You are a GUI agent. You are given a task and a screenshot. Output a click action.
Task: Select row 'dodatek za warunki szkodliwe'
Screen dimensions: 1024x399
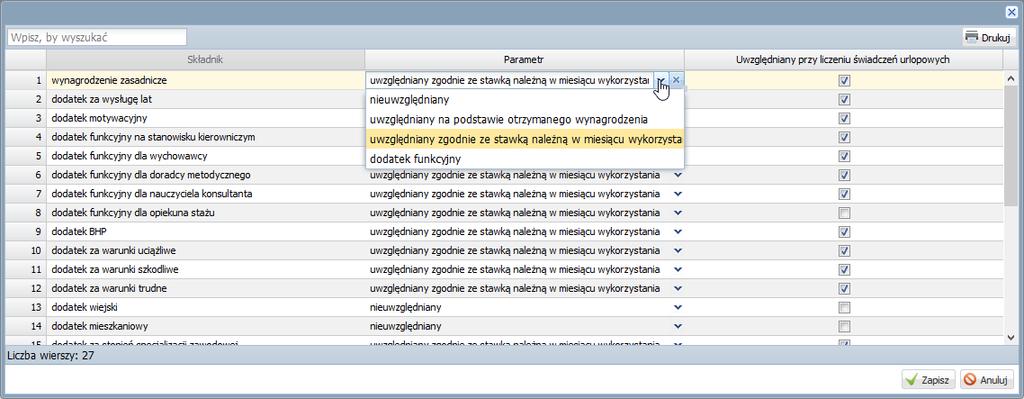[x=505, y=269]
